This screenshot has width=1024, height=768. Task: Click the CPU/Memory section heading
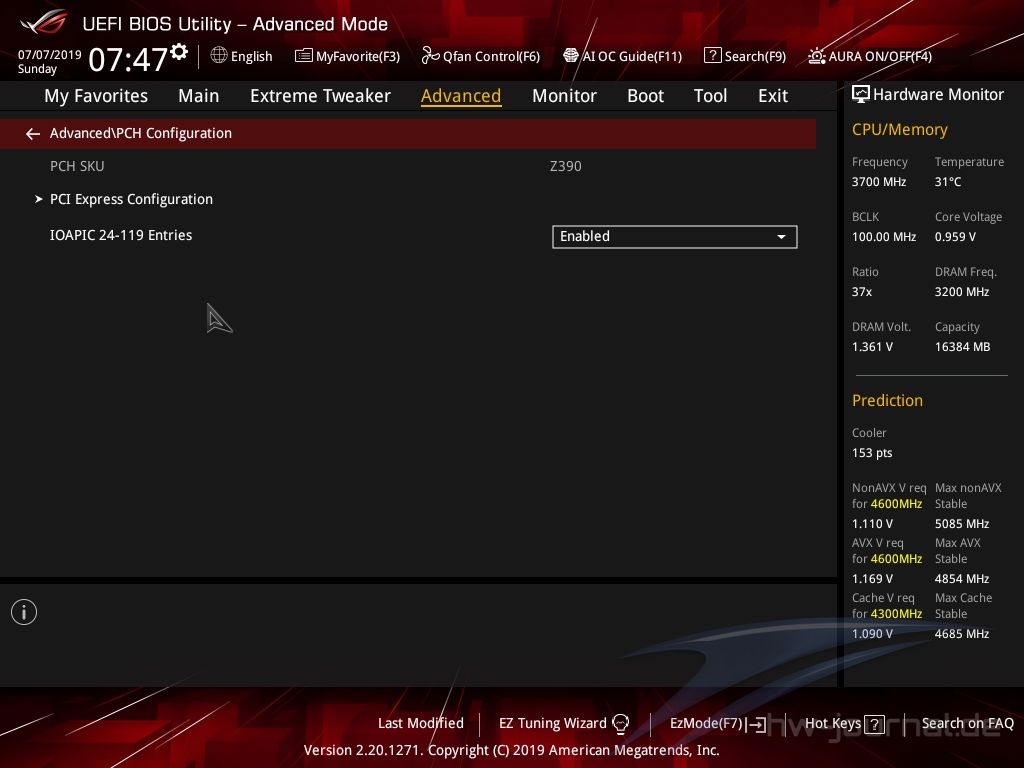pyautogui.click(x=899, y=129)
